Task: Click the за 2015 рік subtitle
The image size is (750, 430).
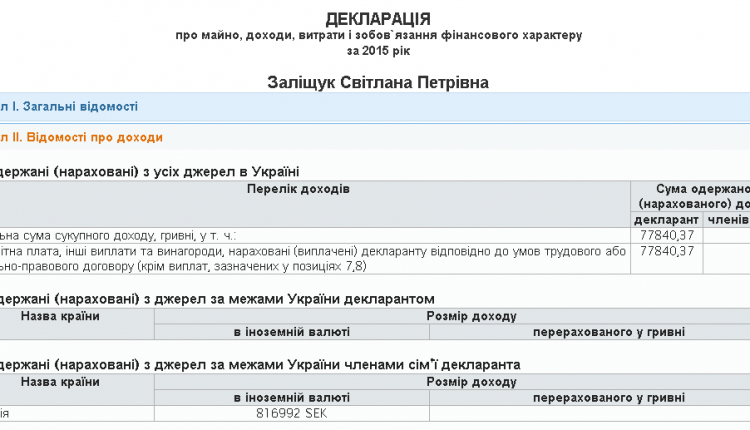Action: coord(378,51)
